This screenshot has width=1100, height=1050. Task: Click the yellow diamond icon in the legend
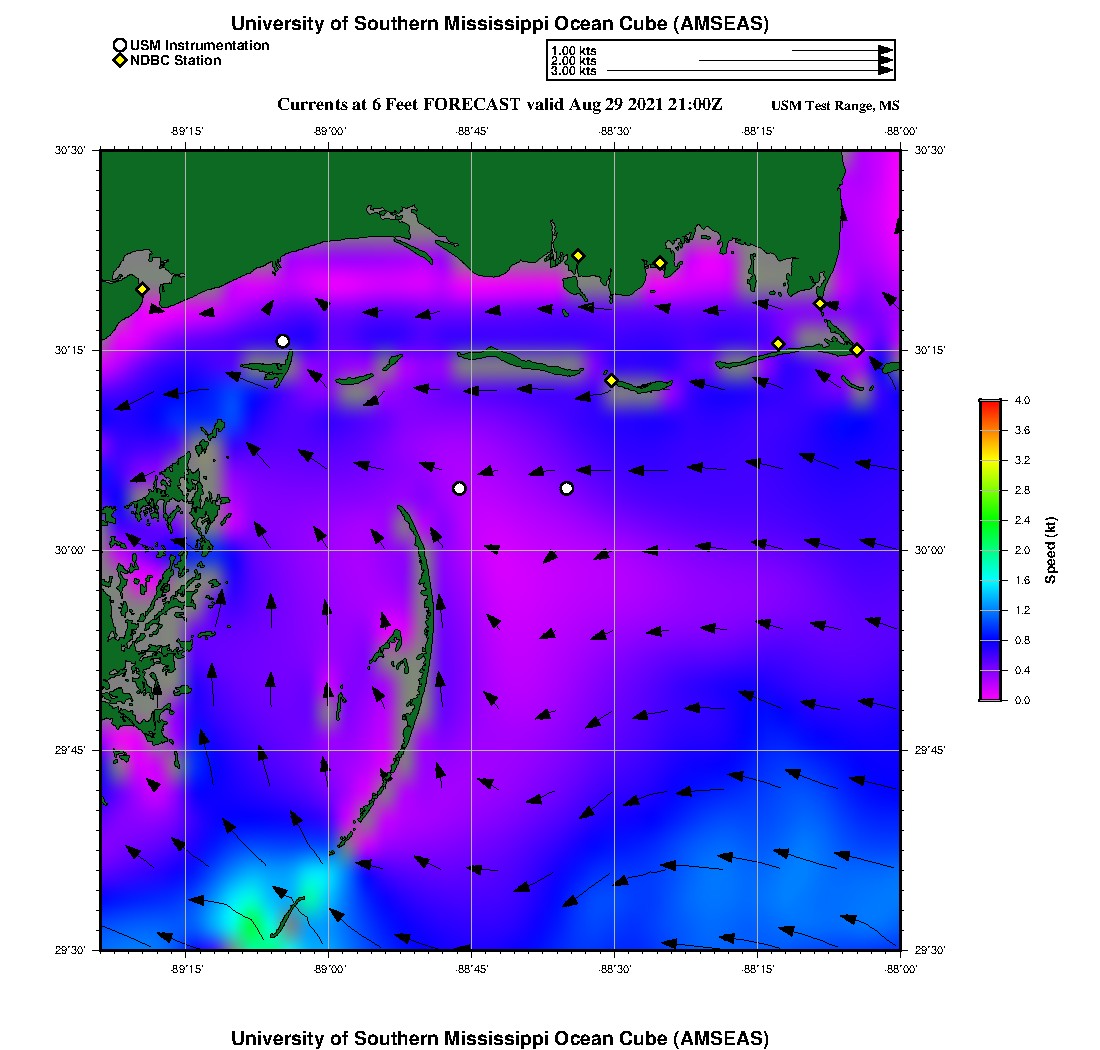tap(120, 61)
